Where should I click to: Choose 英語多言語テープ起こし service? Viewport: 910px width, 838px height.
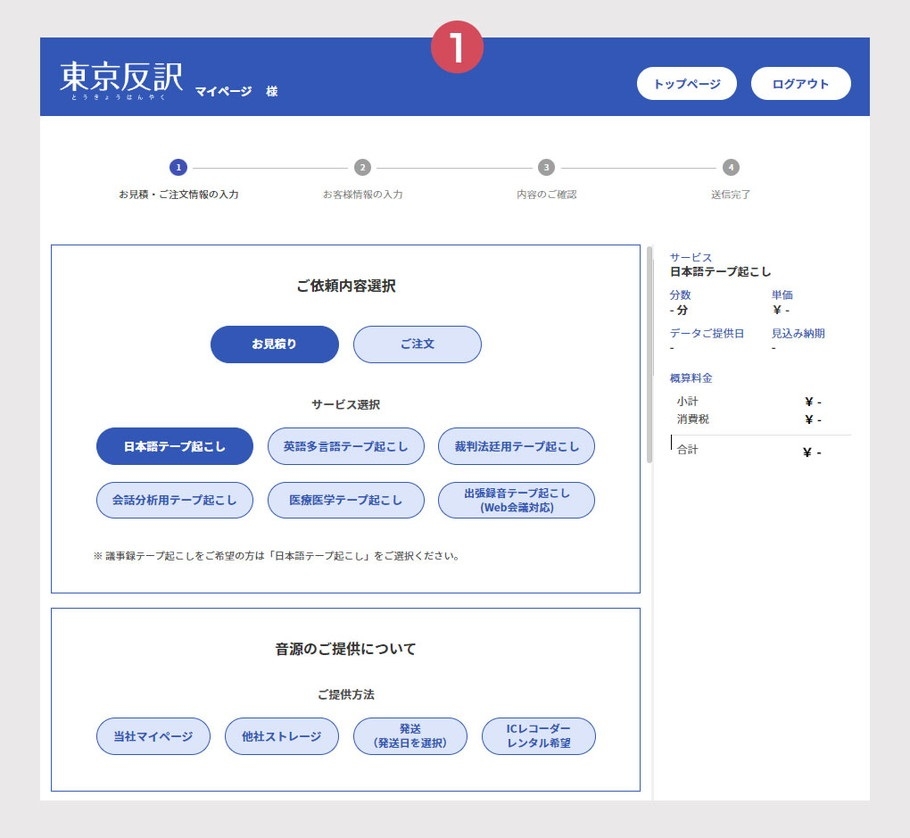click(x=346, y=446)
